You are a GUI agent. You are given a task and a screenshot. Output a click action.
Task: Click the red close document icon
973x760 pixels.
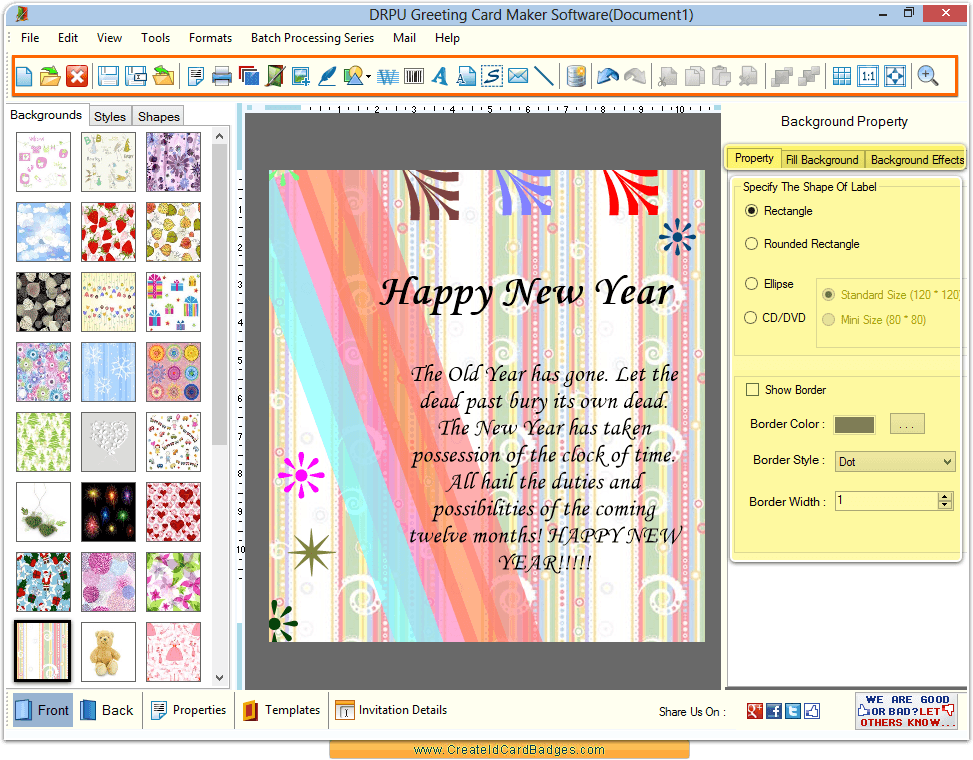(77, 76)
